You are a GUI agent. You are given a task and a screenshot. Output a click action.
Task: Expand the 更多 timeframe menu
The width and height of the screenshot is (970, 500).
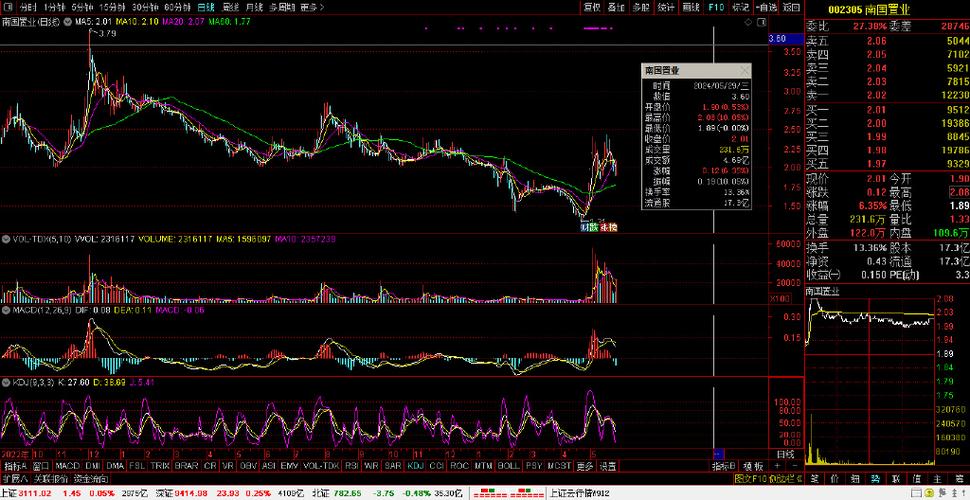[314, 7]
